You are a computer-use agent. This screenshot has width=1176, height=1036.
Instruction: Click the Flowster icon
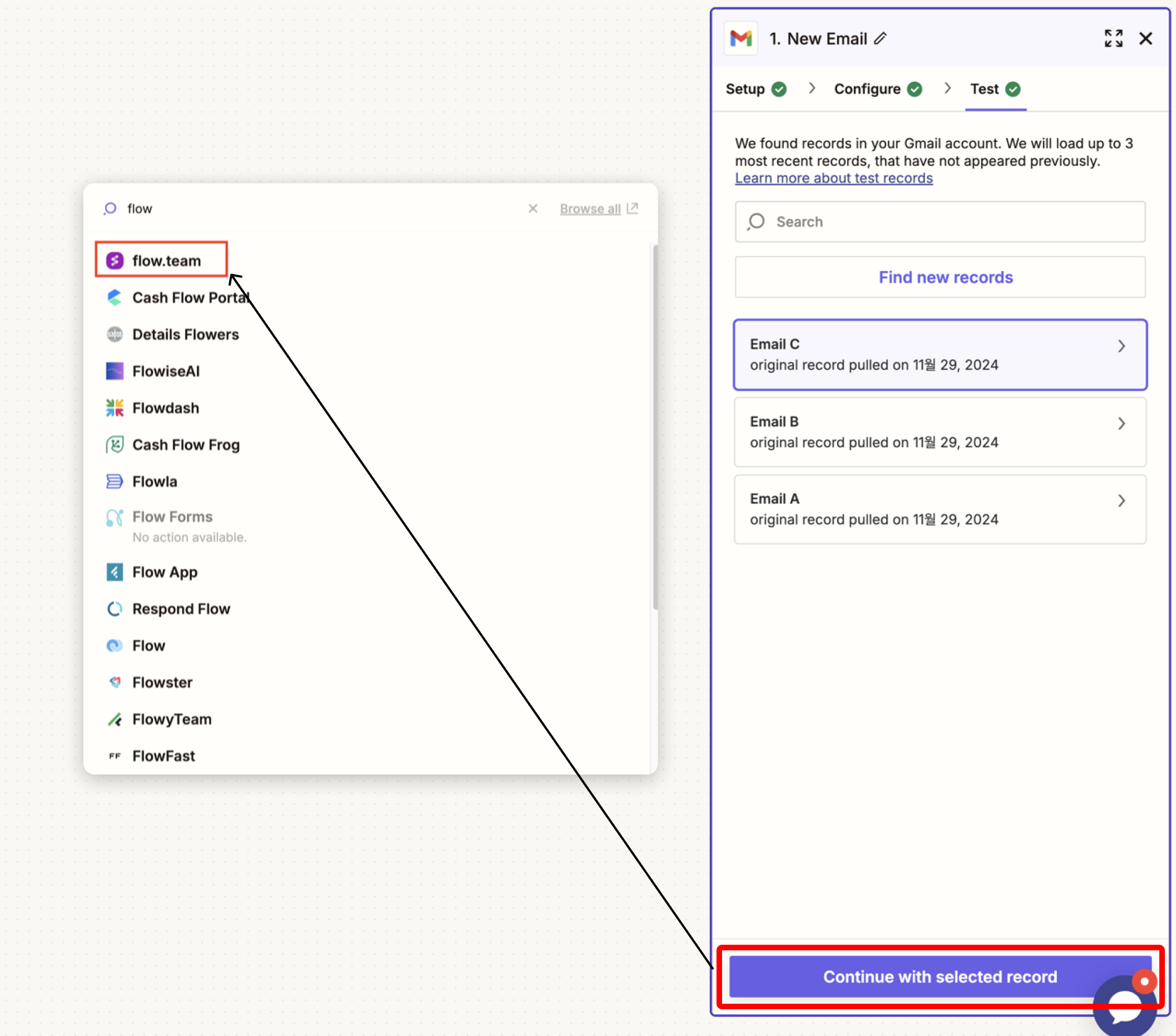115,683
